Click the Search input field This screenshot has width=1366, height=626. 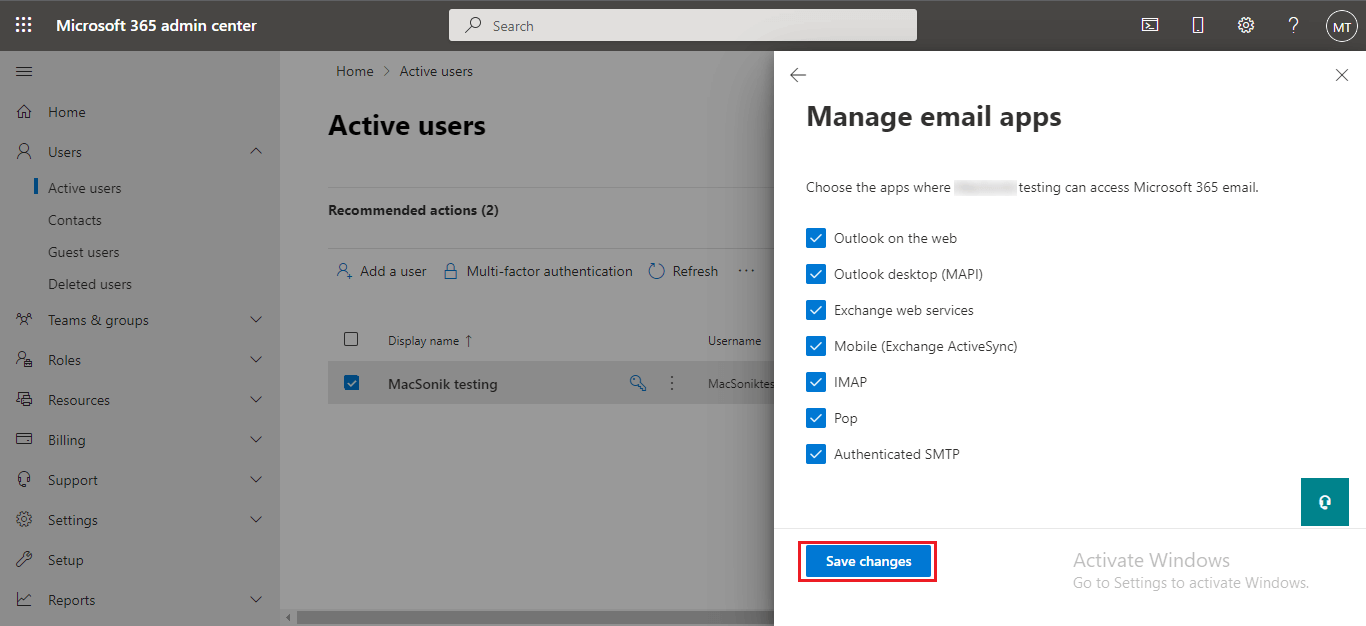click(690, 26)
